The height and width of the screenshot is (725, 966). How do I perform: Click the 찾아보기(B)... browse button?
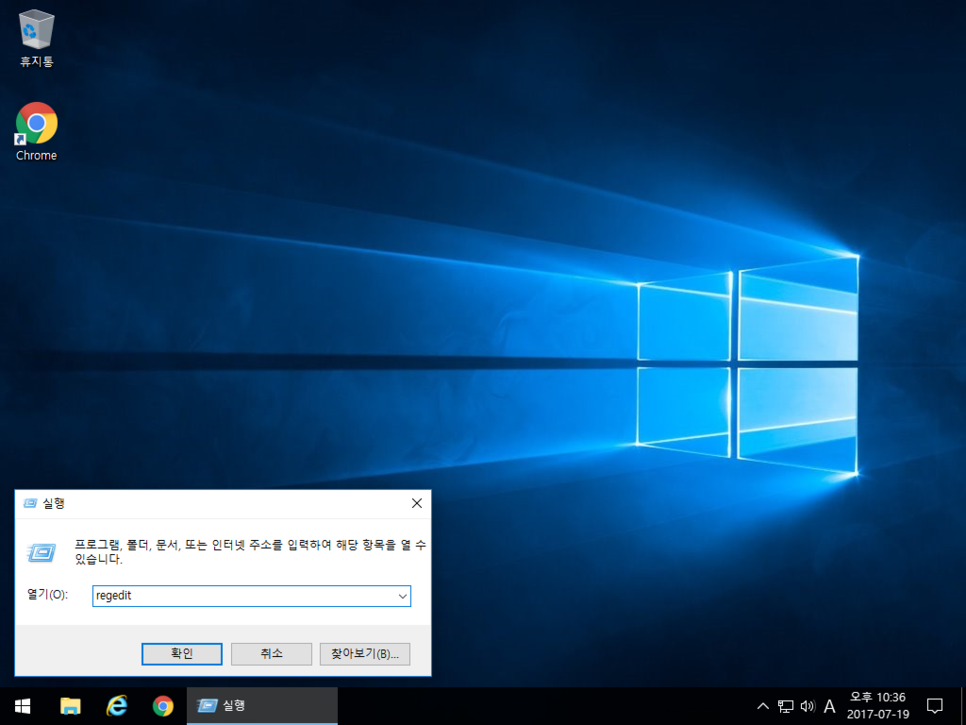click(x=365, y=654)
